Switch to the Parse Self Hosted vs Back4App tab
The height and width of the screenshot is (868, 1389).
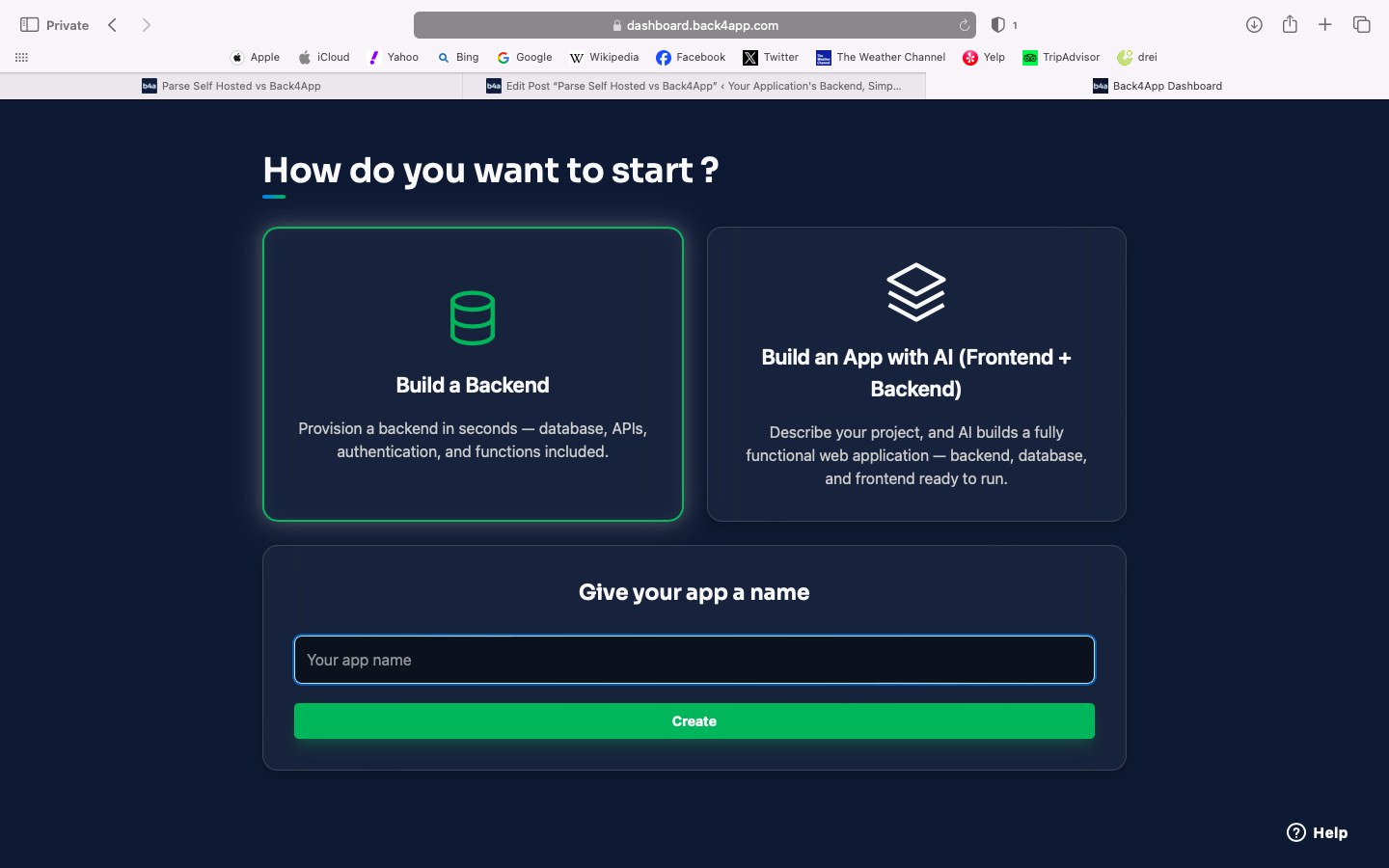point(231,86)
